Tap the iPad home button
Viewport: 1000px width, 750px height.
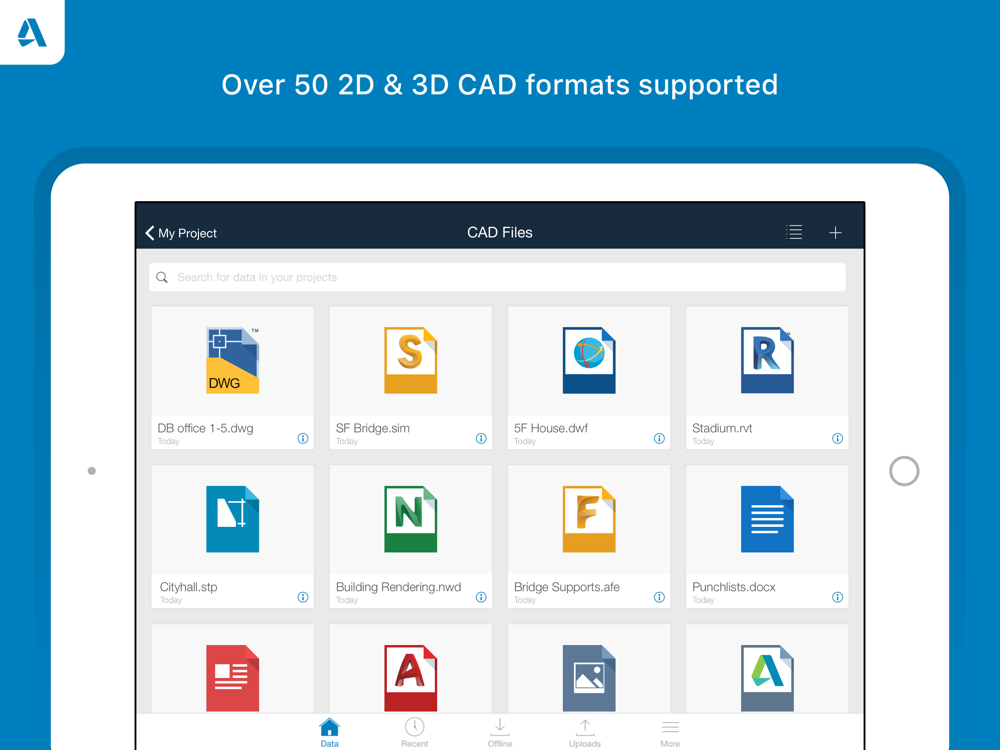904,471
